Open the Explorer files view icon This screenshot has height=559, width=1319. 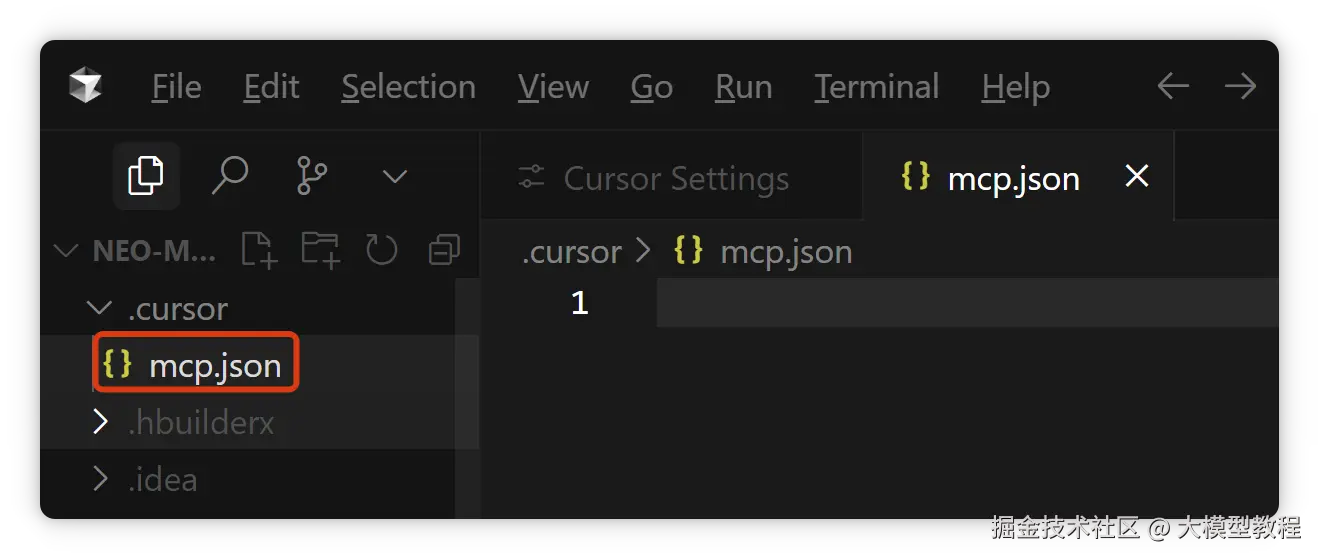(x=146, y=177)
